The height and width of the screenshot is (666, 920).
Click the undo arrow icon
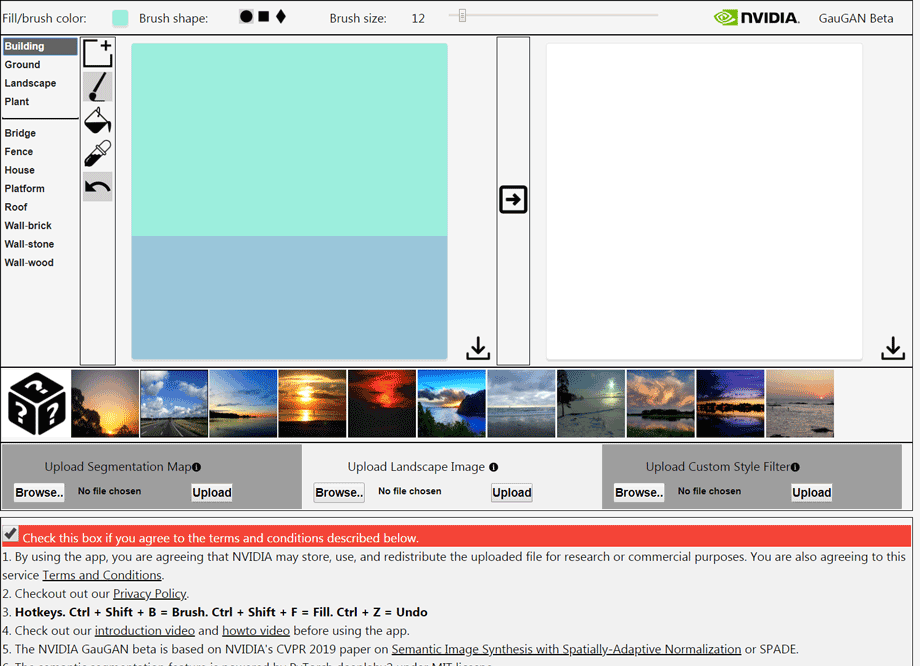[97, 186]
